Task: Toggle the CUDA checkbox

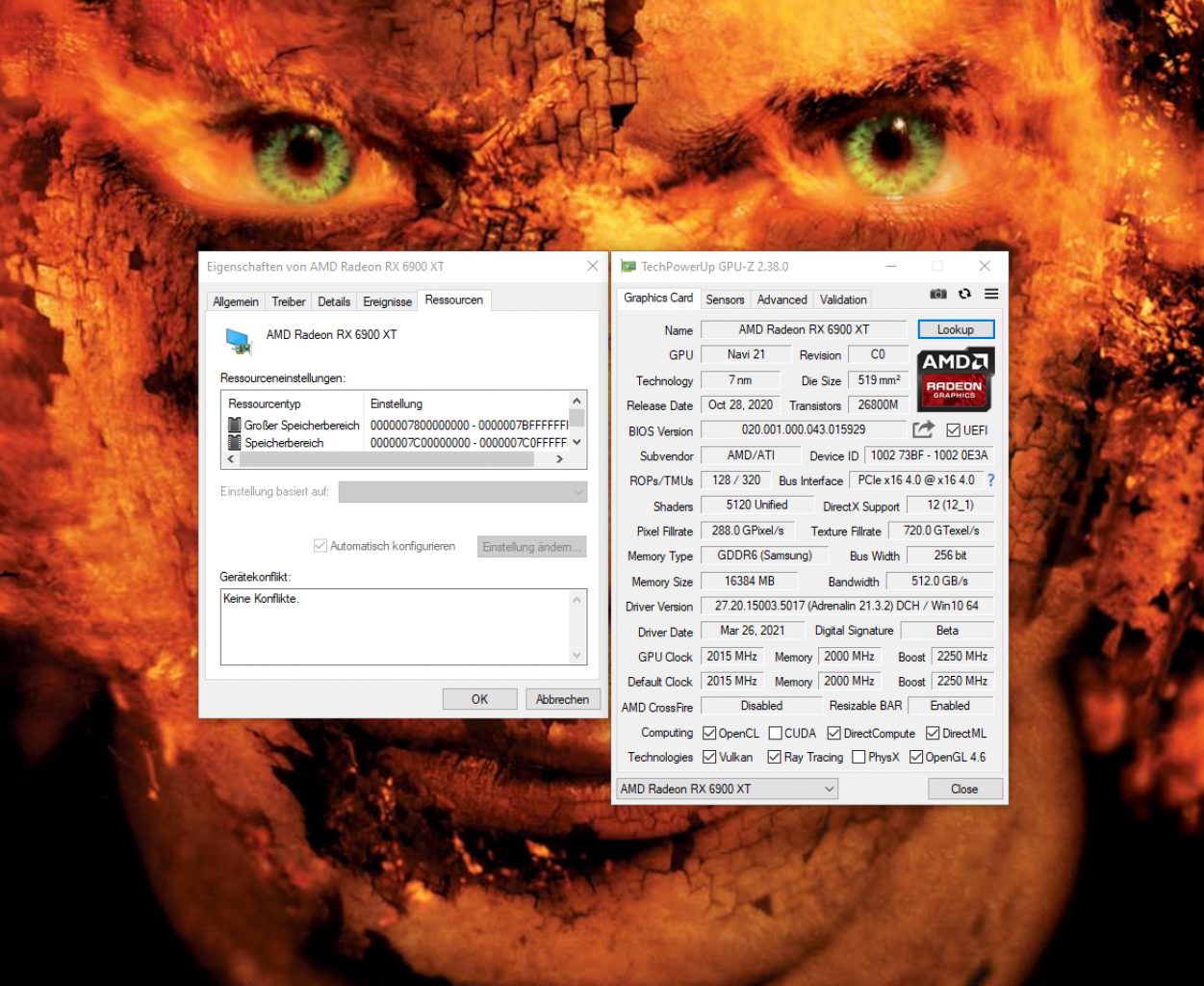Action: click(775, 733)
